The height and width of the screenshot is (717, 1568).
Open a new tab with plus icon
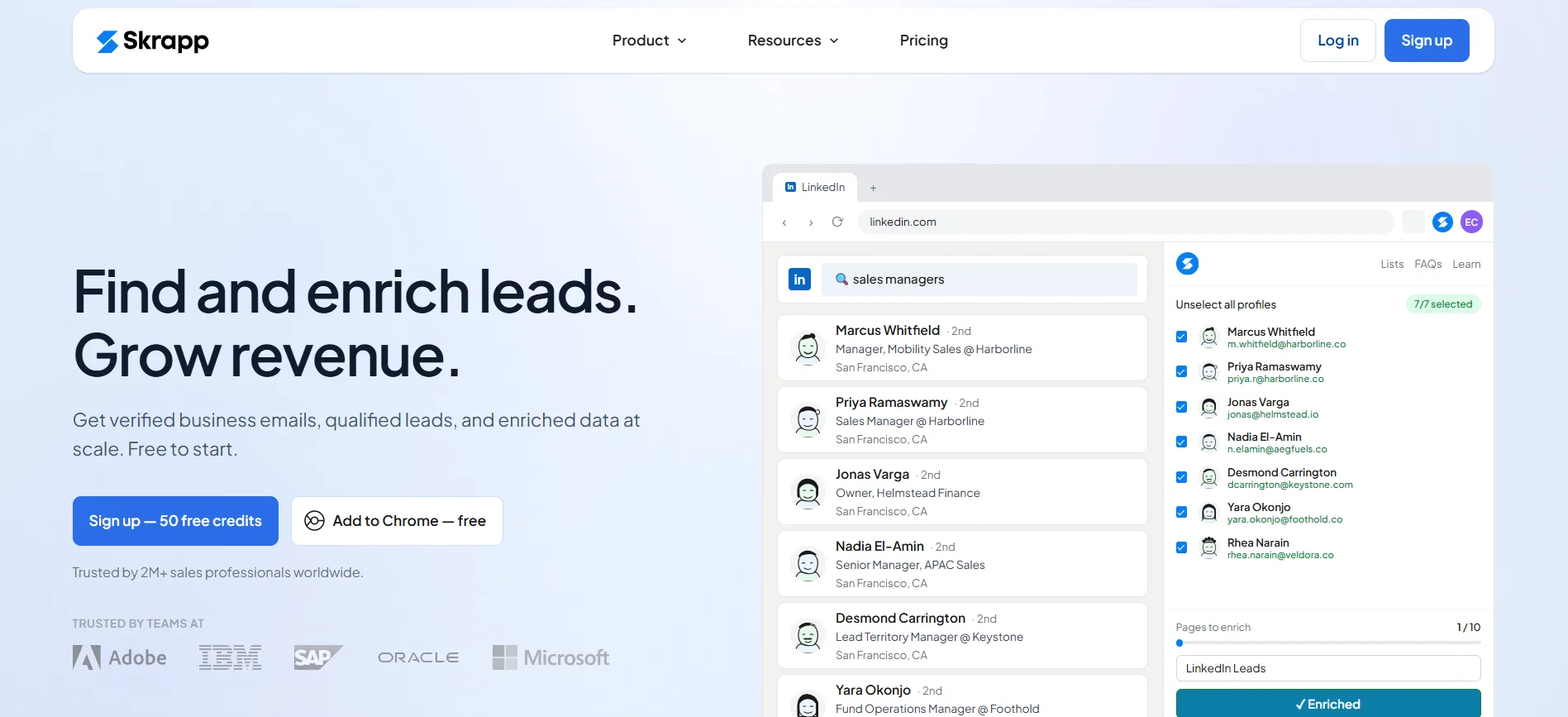873,188
